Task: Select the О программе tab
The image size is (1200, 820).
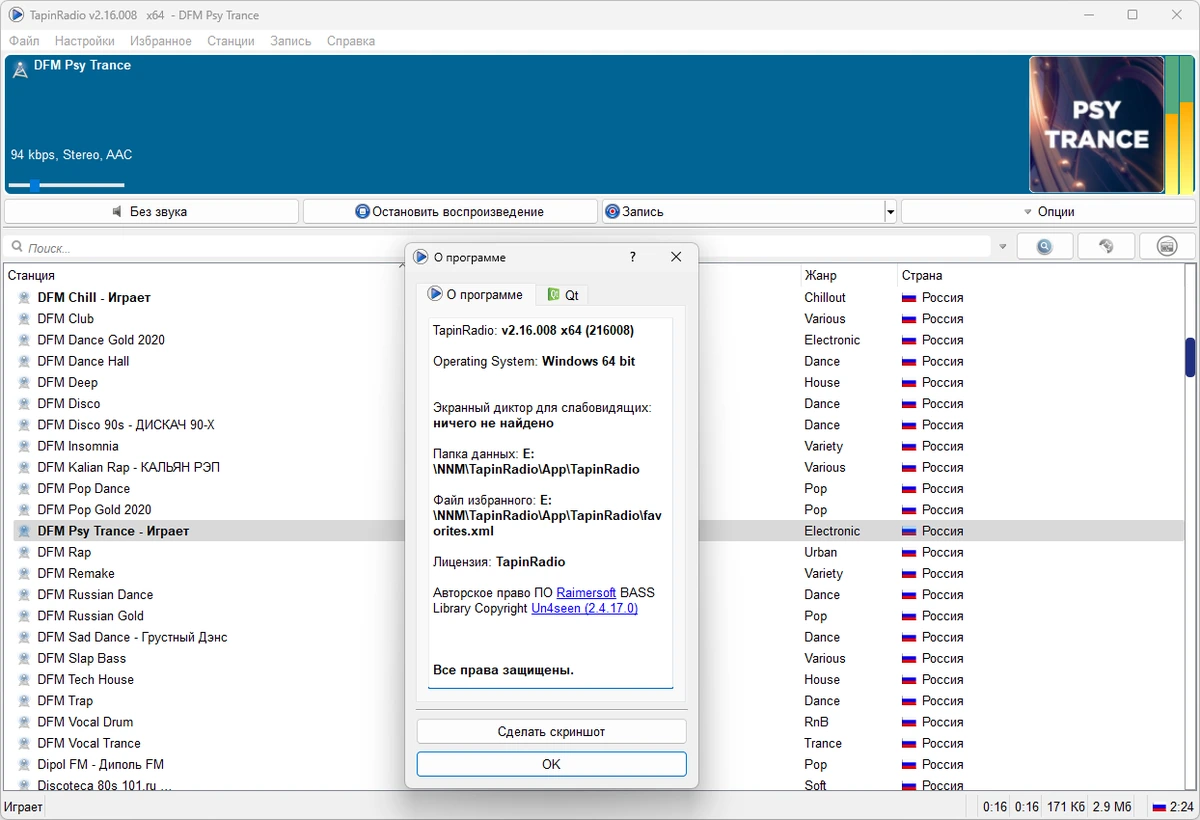Action: (x=475, y=294)
